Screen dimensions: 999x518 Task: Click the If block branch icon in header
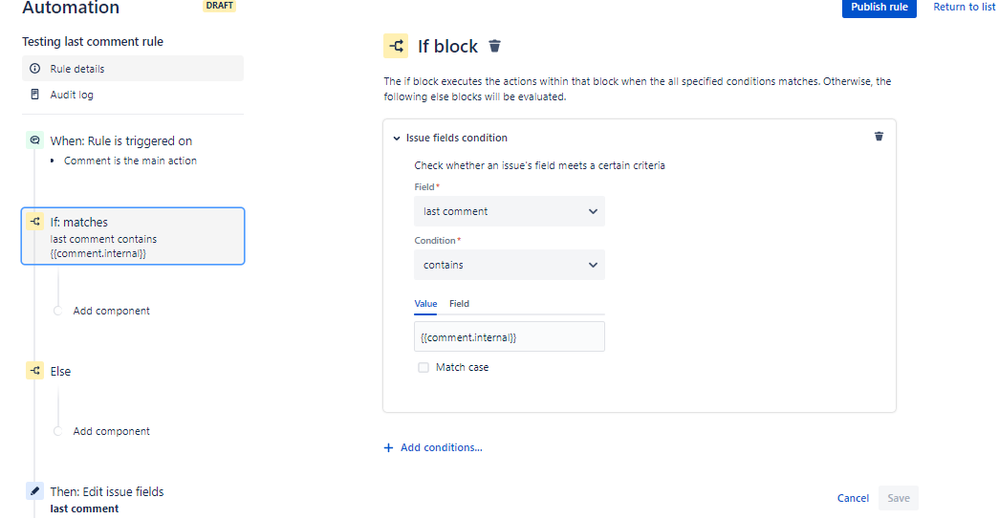(396, 46)
